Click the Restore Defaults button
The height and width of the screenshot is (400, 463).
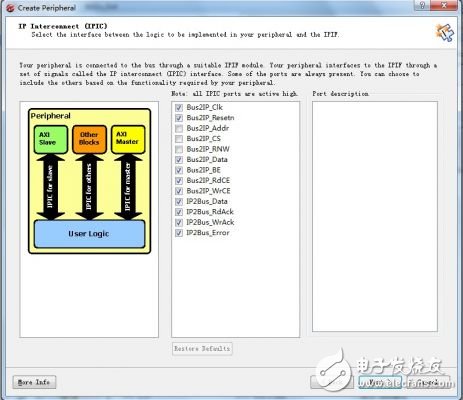(x=202, y=349)
